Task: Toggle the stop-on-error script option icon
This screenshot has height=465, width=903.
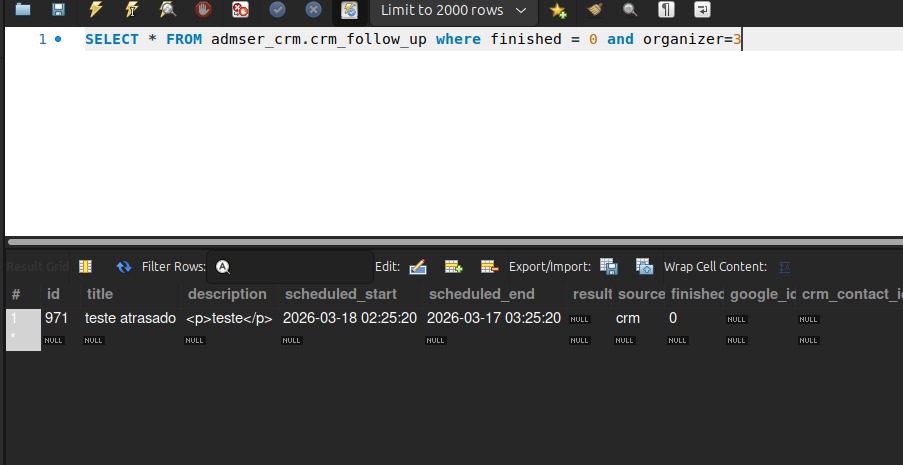Action: coord(240,10)
